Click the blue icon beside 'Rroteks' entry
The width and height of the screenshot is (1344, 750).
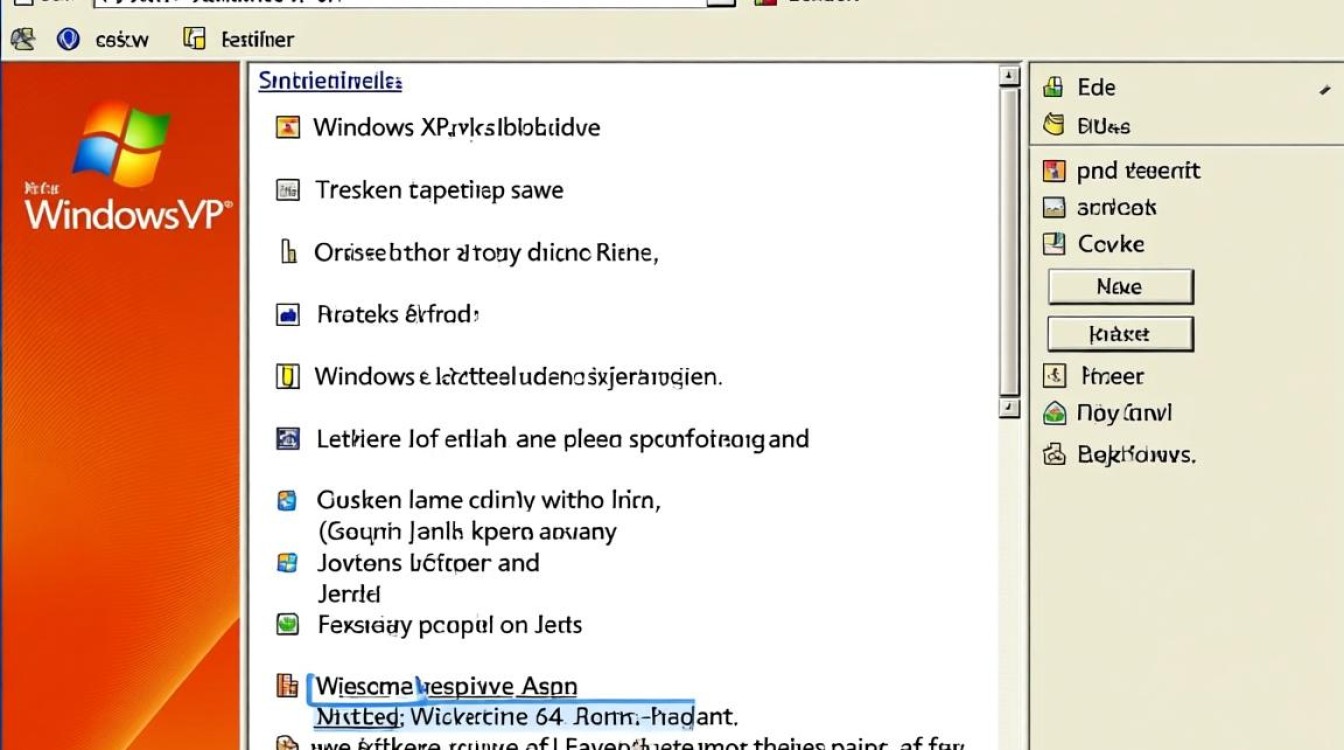pos(287,315)
